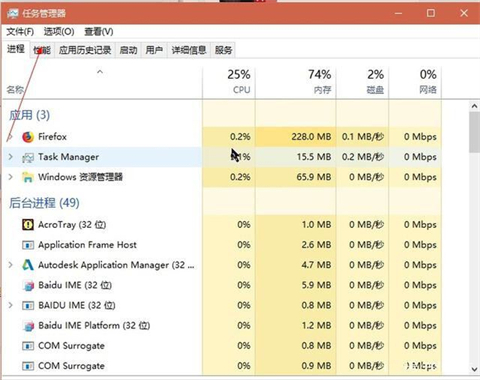Select the Autodesk Application Manager process name

[x=116, y=265]
